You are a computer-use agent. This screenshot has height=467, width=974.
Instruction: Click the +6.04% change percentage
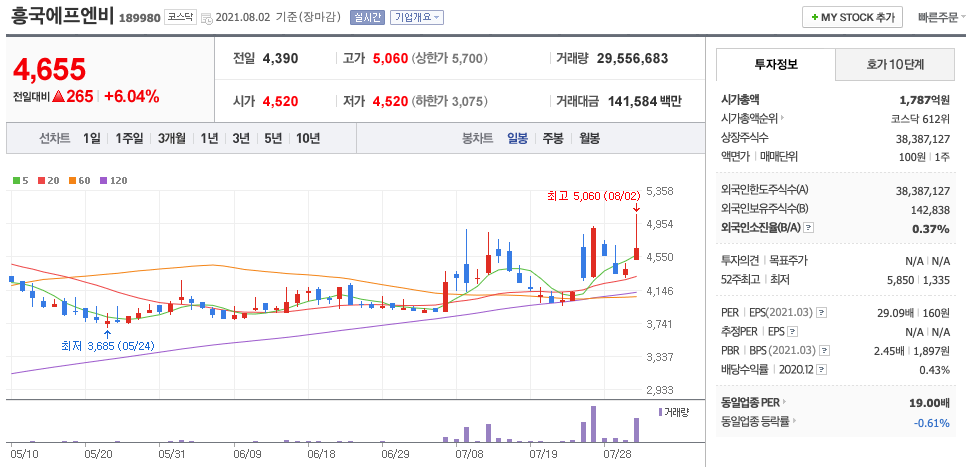point(132,96)
